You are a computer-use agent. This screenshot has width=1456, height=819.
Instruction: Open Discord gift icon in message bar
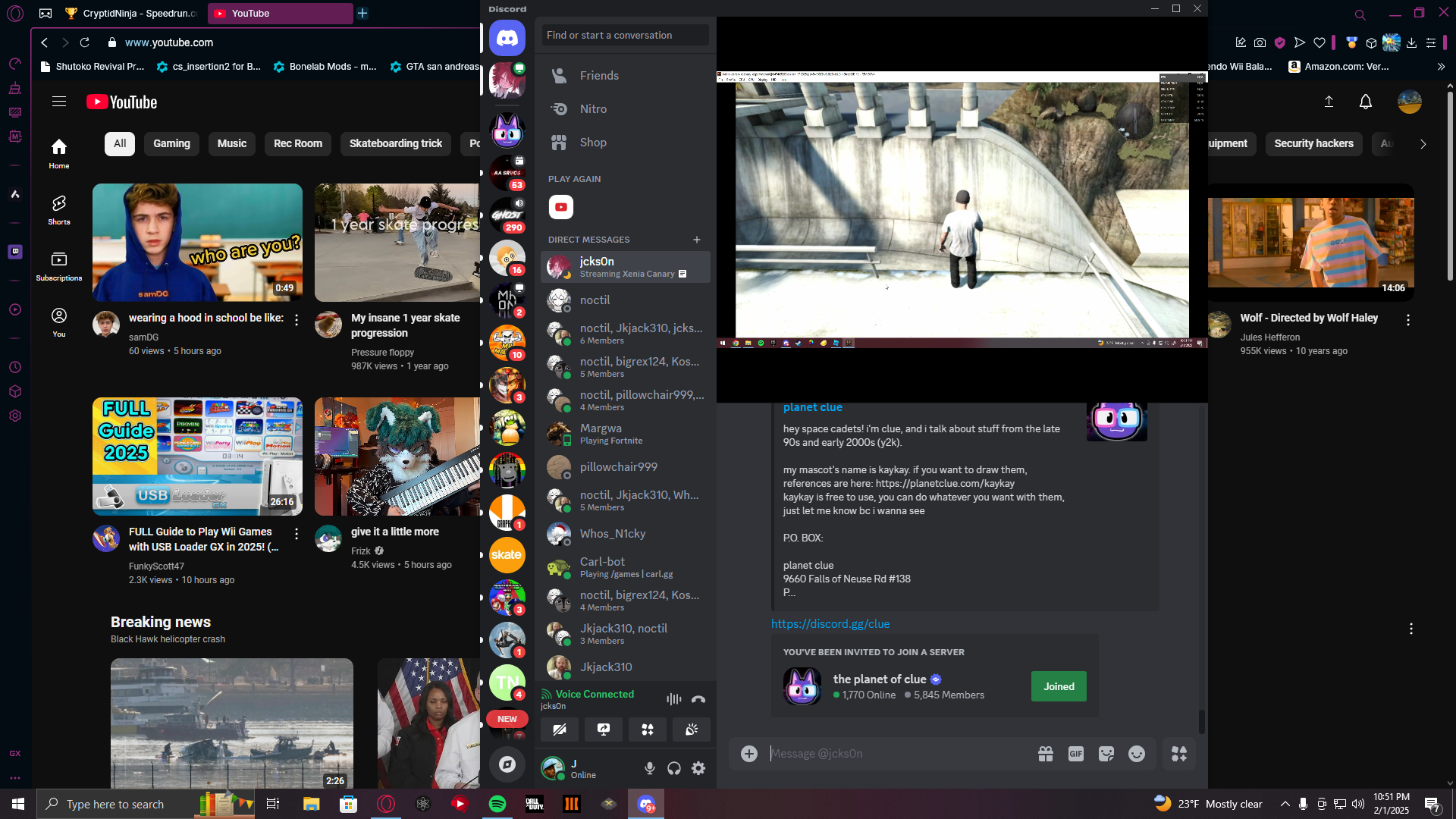[x=1046, y=754]
